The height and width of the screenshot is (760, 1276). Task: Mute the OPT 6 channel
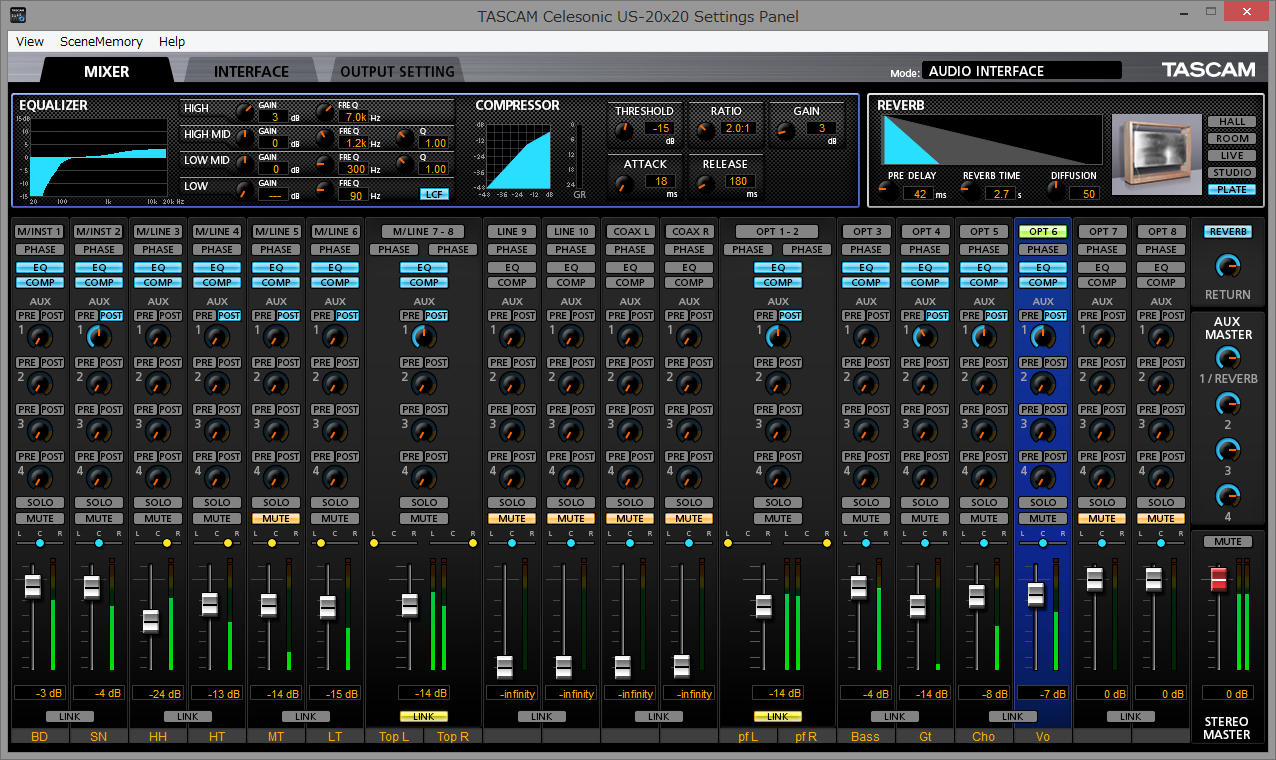[1043, 519]
